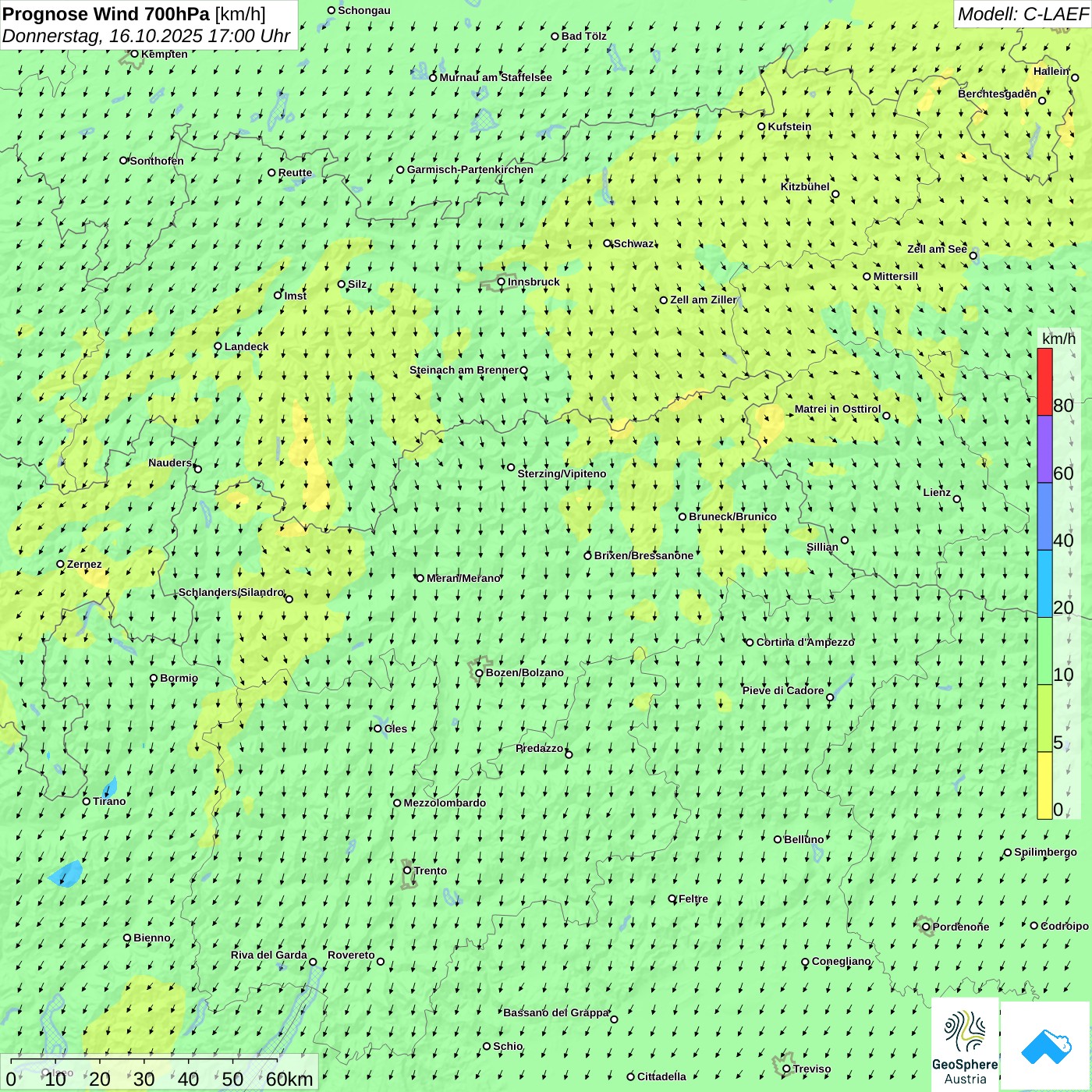Screen dimensions: 1092x1092
Task: Click the 'Meran/Merano' label
Action: point(463,578)
